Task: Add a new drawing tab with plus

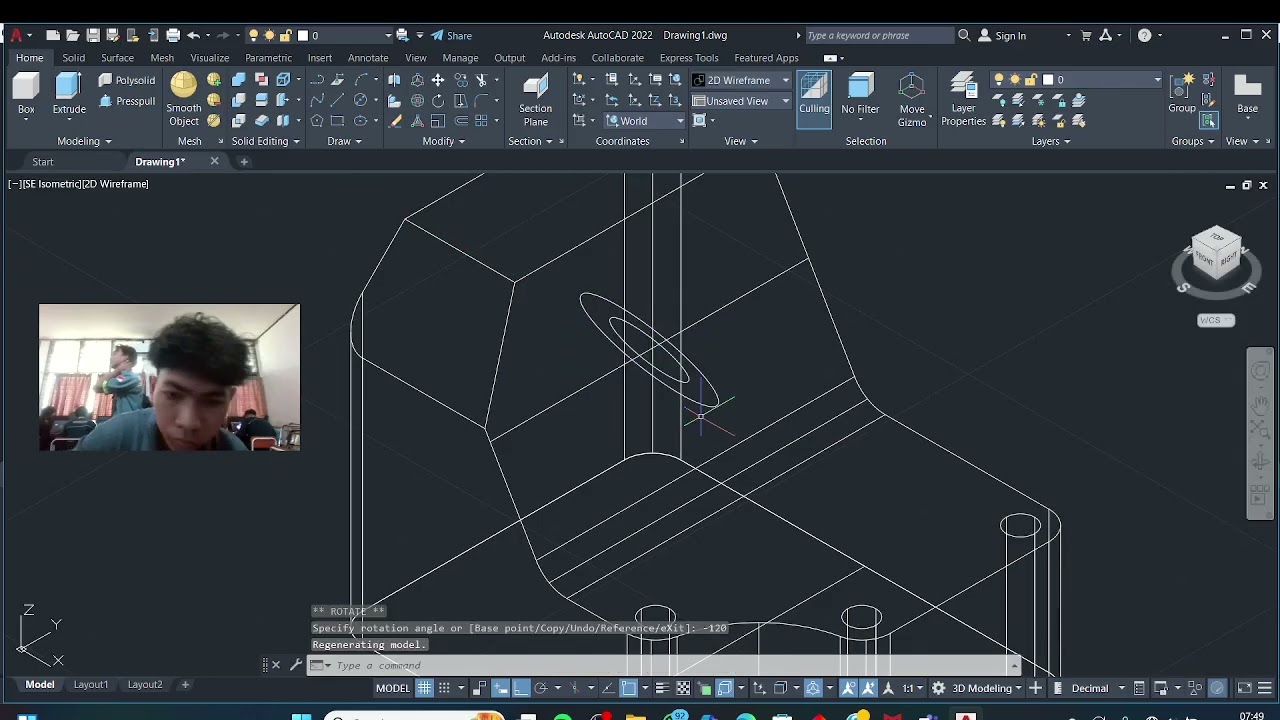Action: (243, 162)
